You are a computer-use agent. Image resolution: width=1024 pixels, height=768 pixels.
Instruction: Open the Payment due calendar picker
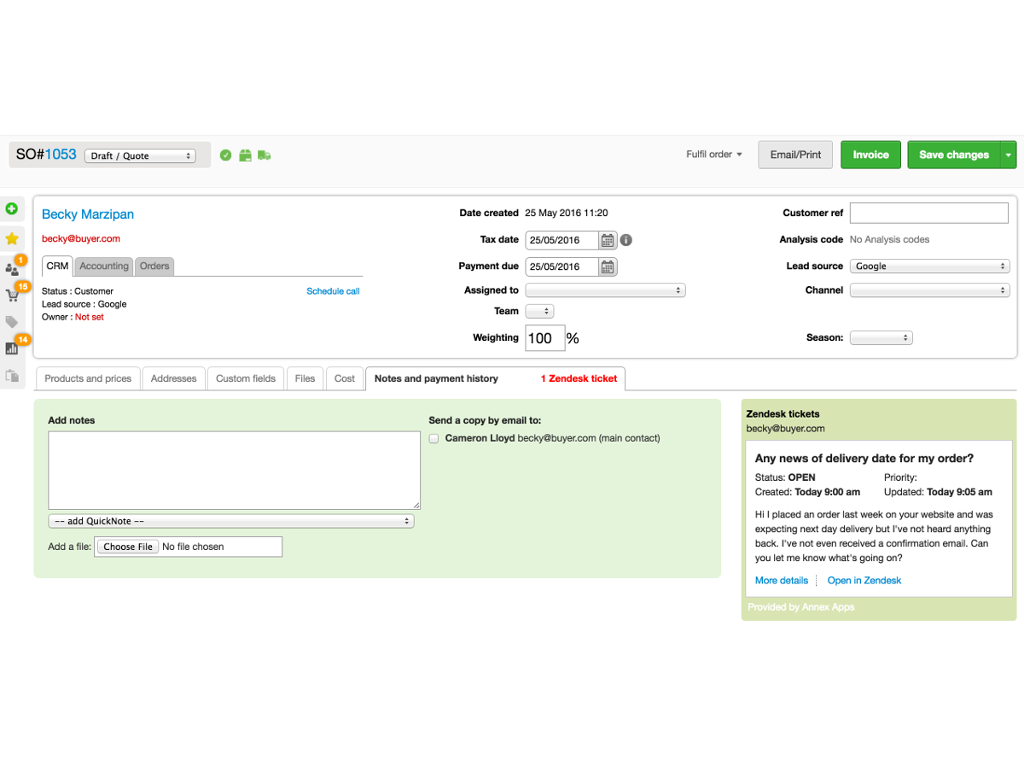(607, 267)
